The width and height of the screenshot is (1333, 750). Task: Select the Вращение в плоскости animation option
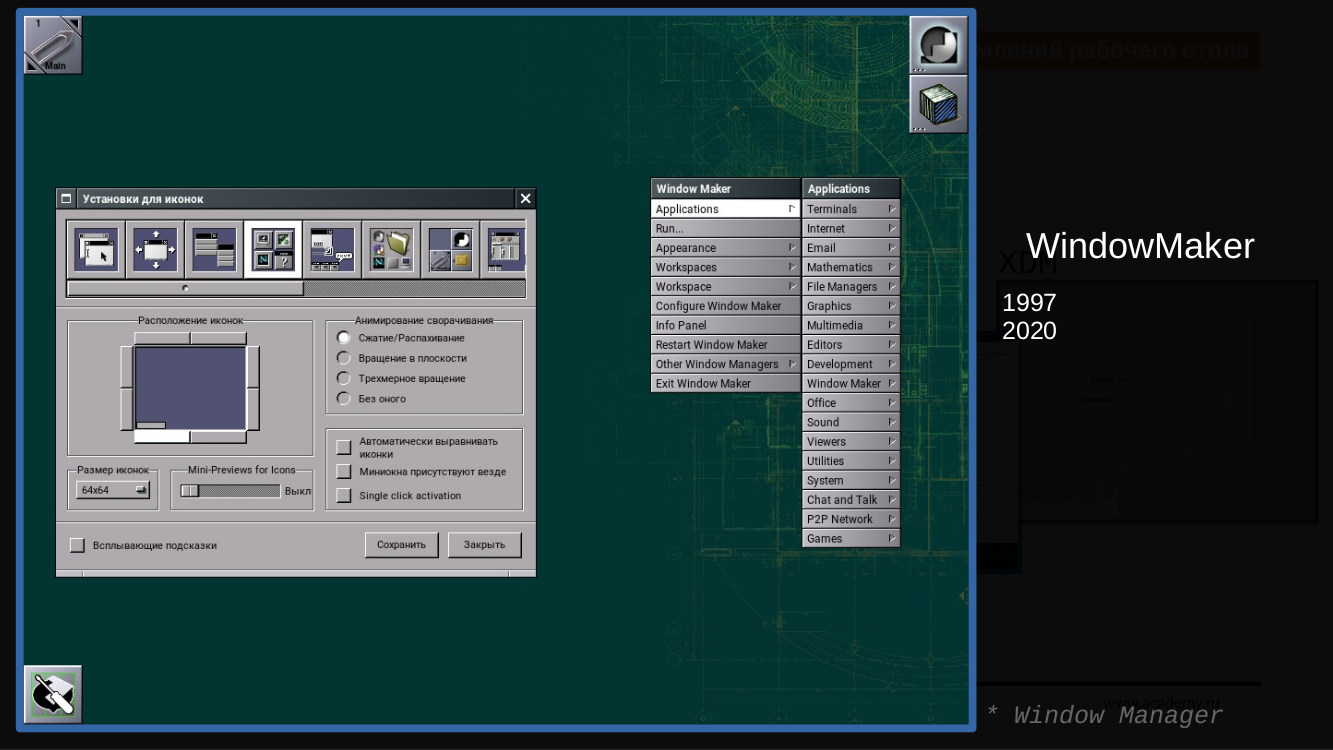click(x=344, y=358)
